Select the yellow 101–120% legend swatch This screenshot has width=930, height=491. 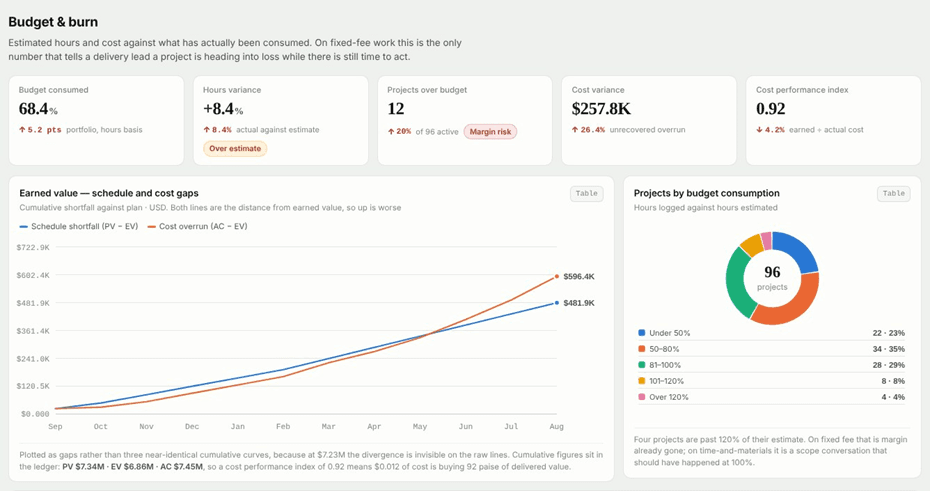[x=641, y=381]
